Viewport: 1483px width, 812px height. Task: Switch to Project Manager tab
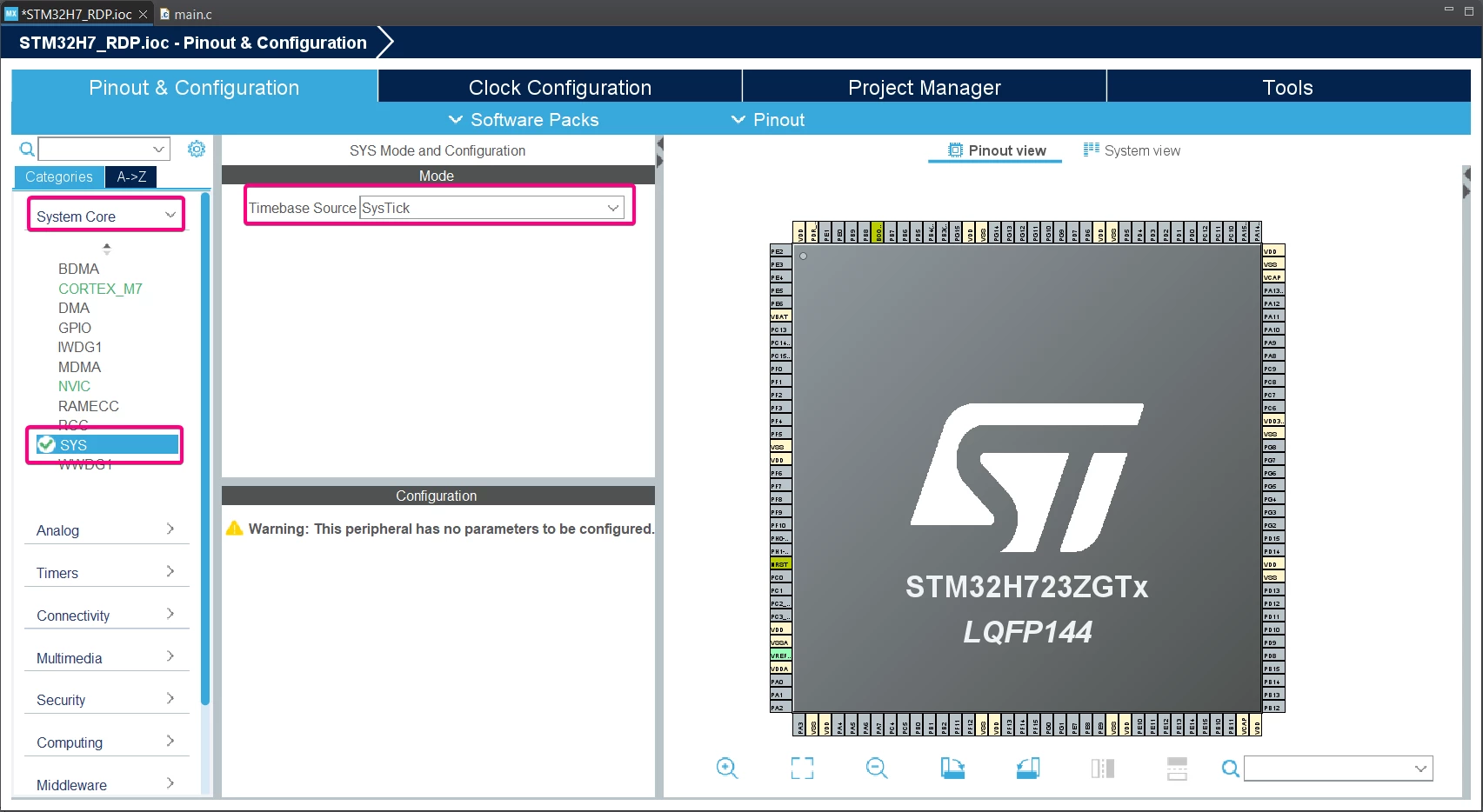tap(925, 87)
